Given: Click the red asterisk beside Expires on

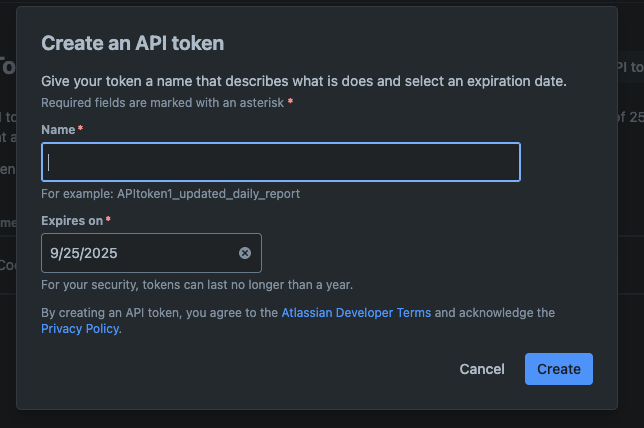Looking at the screenshot, I should [x=108, y=220].
